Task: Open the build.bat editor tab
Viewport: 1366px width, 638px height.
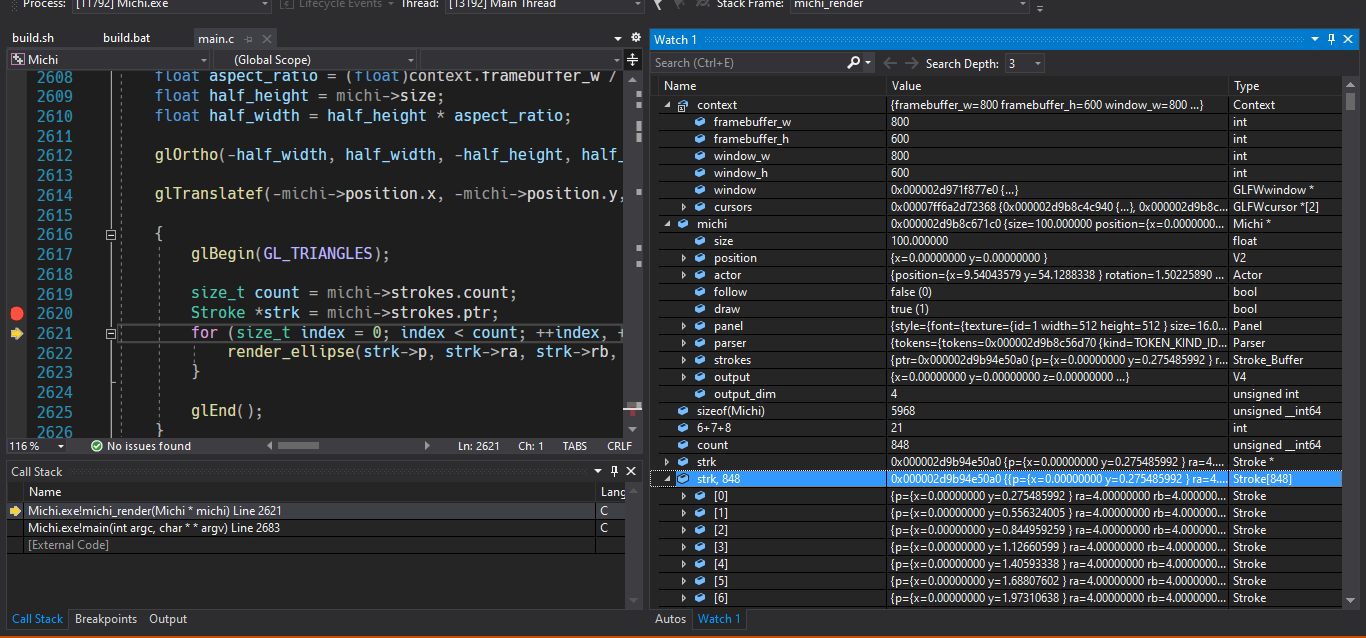Action: coord(127,38)
